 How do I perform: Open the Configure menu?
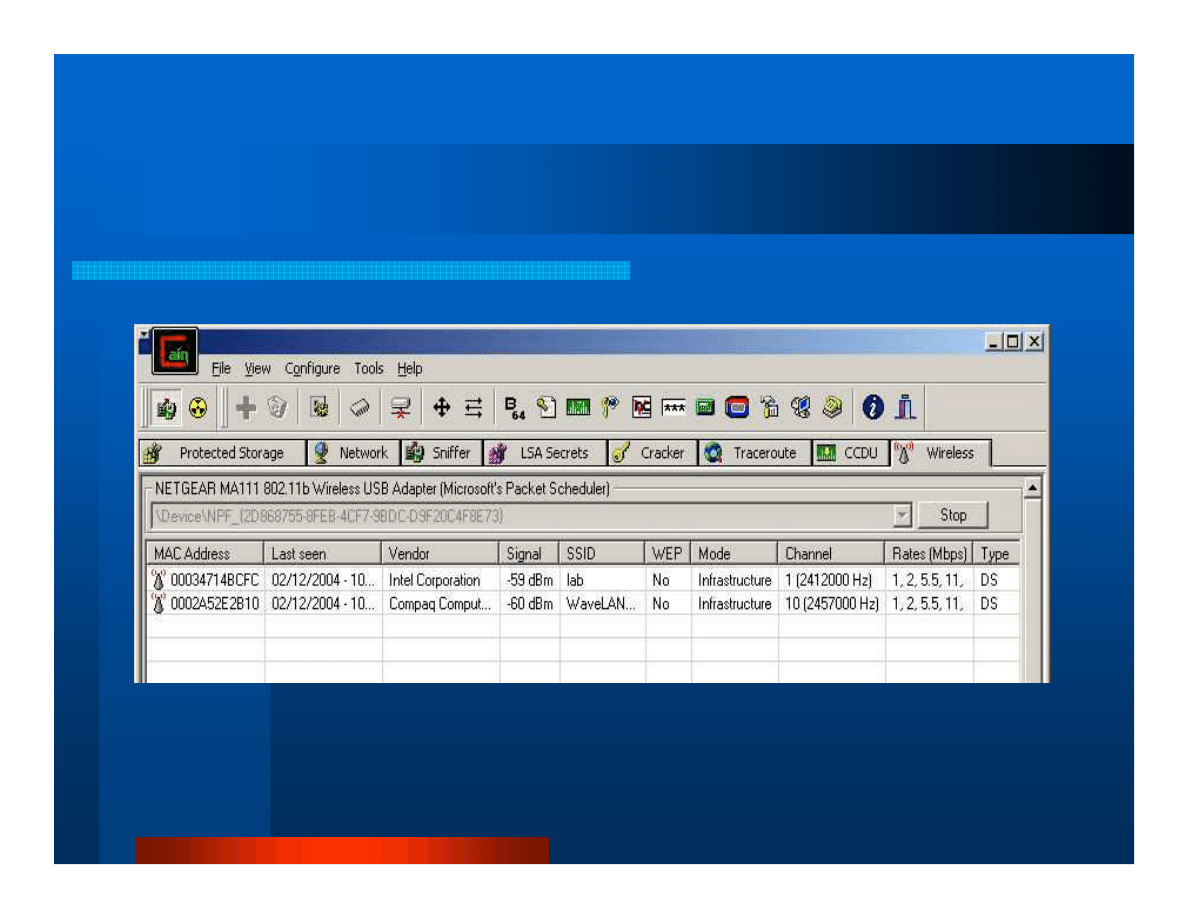(312, 369)
